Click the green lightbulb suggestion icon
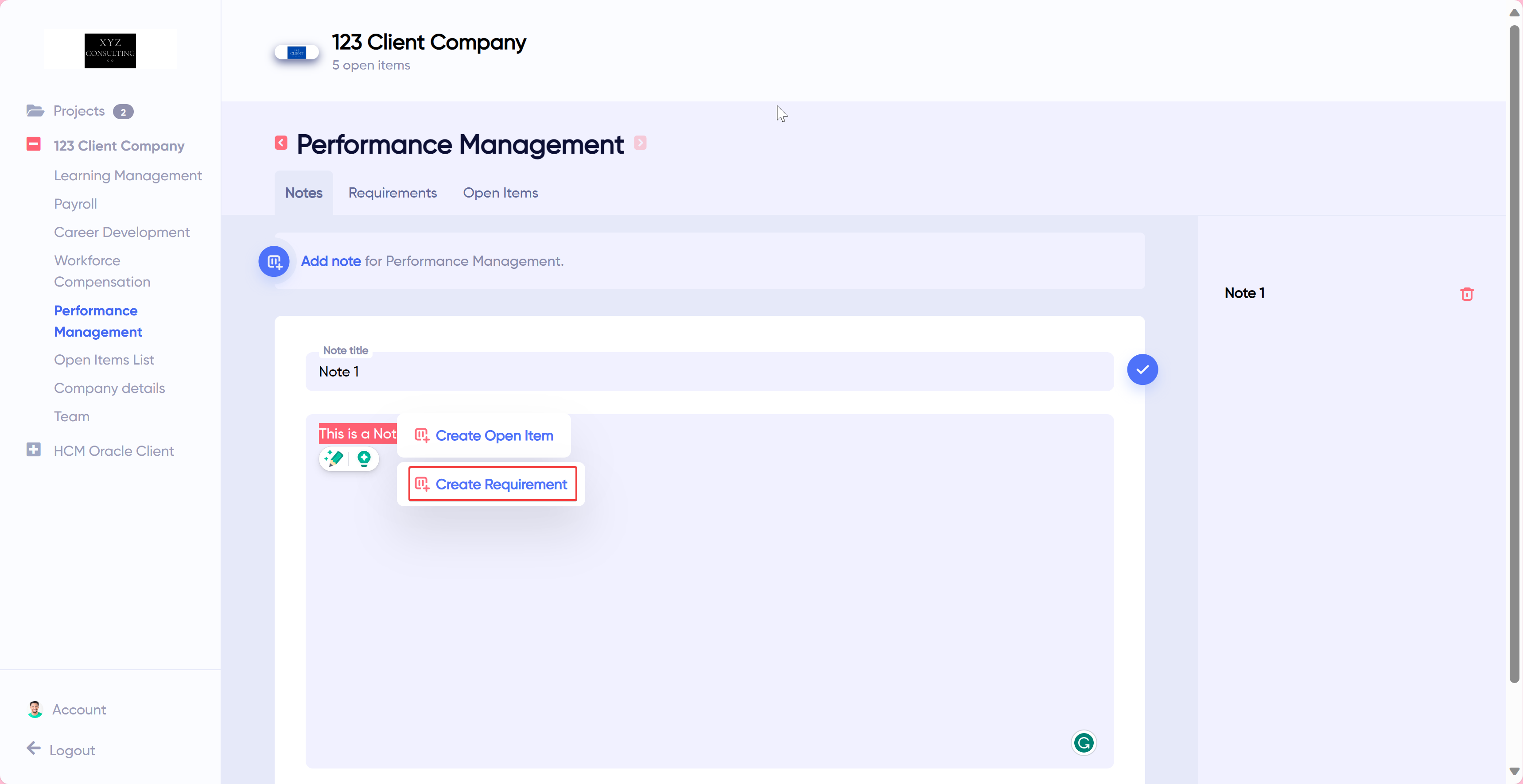The width and height of the screenshot is (1523, 784). [365, 459]
